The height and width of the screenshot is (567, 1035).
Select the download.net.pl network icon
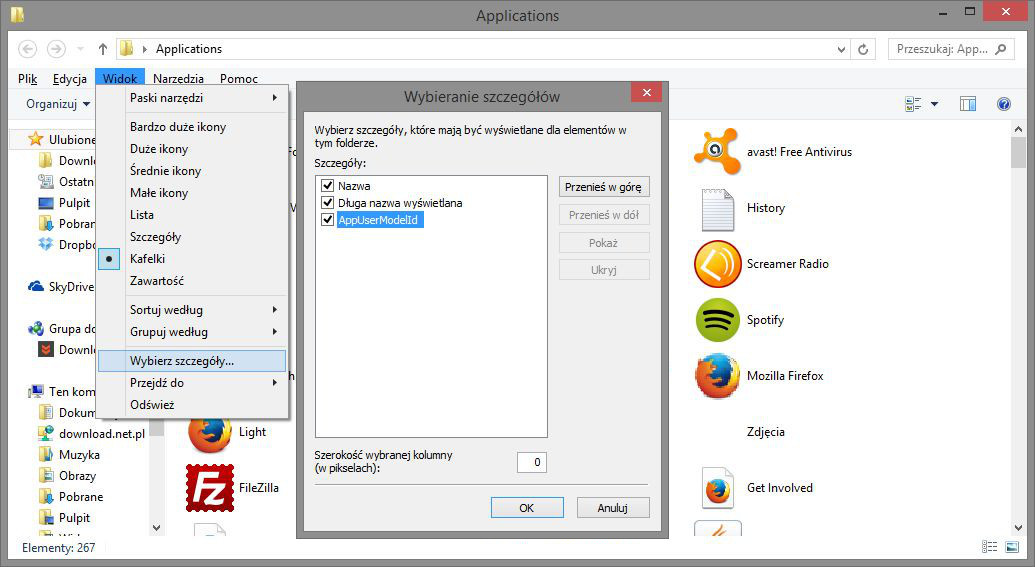point(46,434)
